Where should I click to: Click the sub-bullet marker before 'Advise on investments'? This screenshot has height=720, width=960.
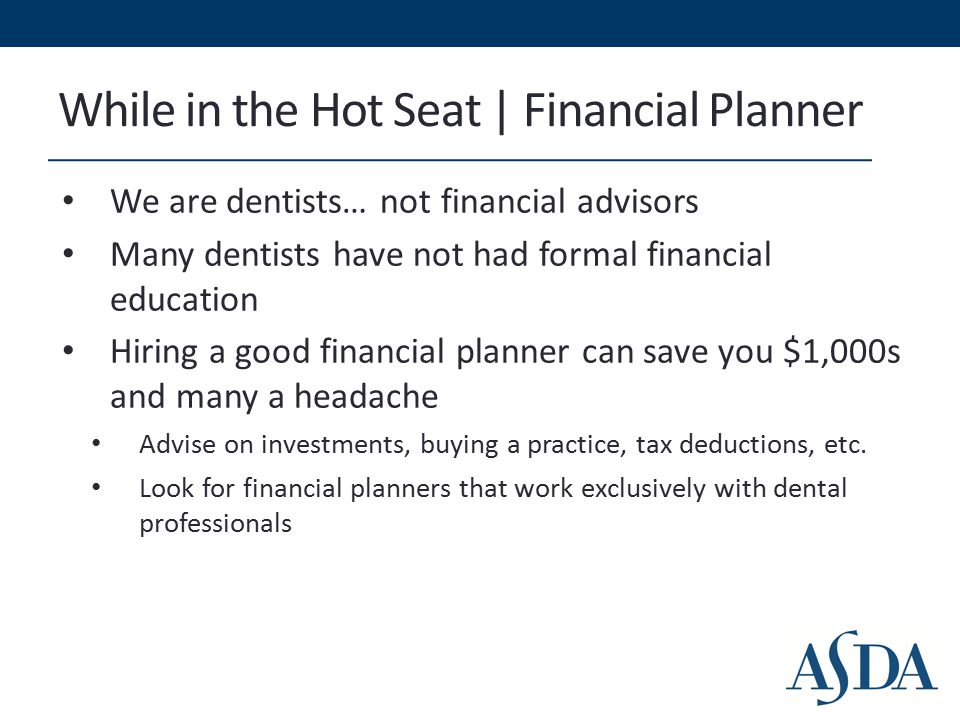96,443
